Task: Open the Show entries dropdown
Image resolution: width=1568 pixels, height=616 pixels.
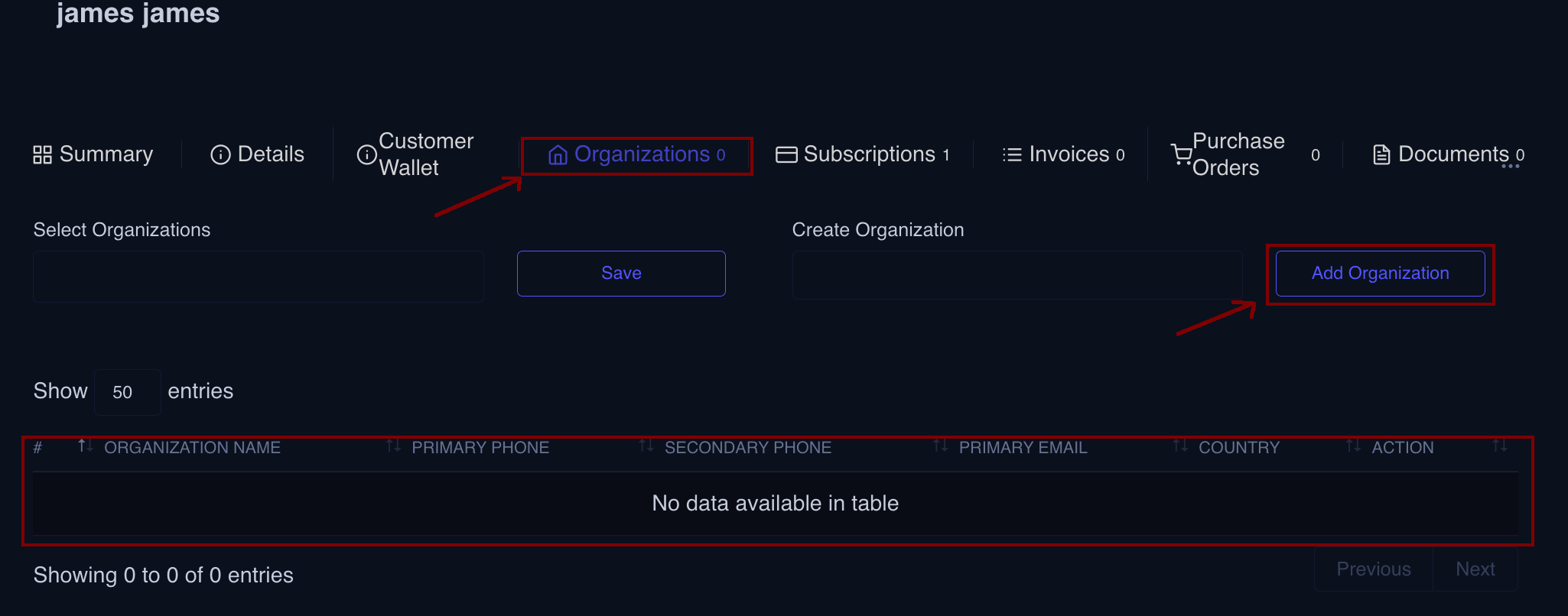Action: click(x=127, y=392)
